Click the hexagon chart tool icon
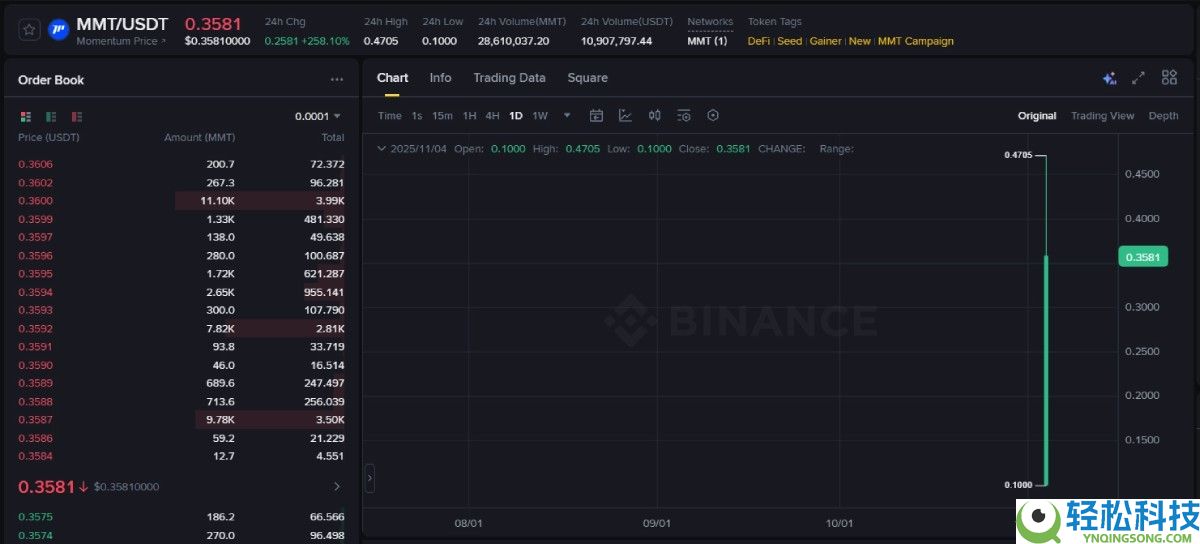Viewport: 1200px width, 544px height. (x=713, y=116)
